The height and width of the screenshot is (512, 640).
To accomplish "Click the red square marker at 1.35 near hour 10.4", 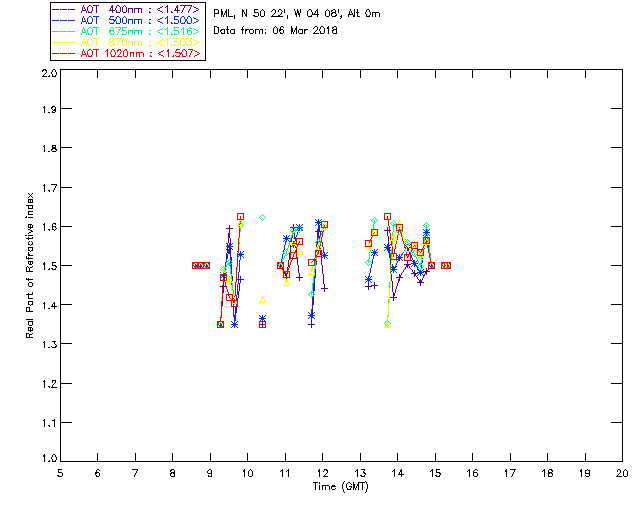I will click(x=262, y=325).
